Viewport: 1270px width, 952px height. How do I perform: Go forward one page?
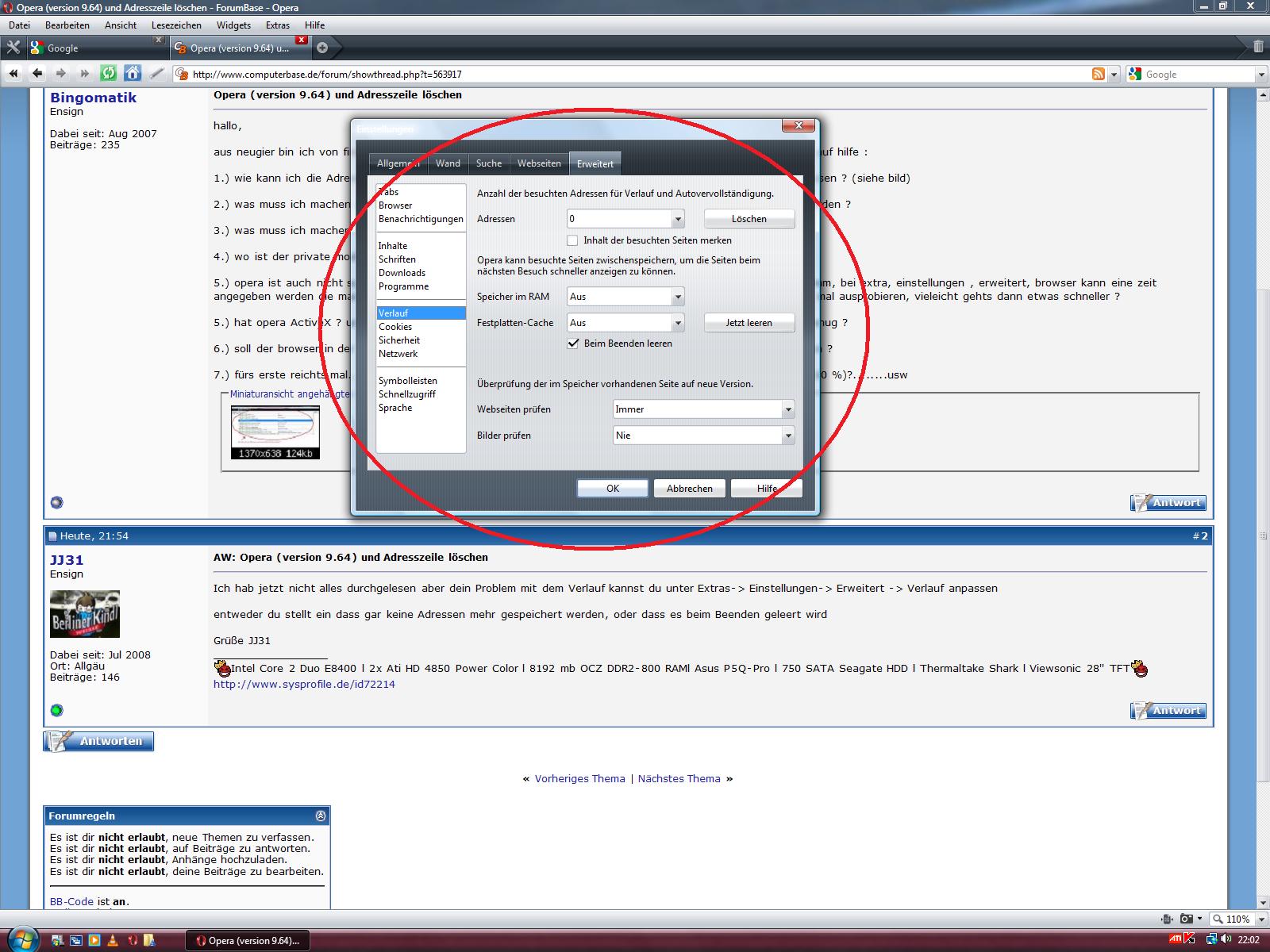[60, 74]
